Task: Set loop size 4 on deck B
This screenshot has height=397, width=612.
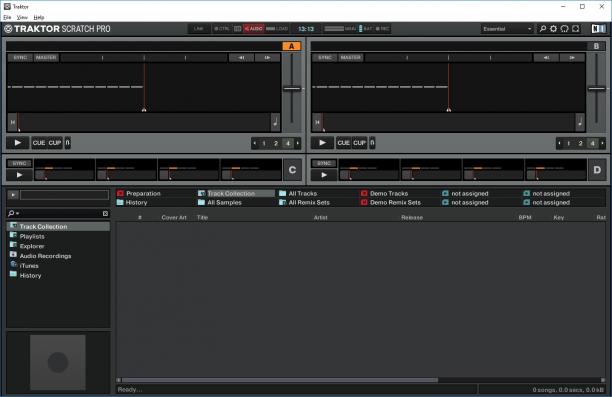Action: tap(592, 143)
